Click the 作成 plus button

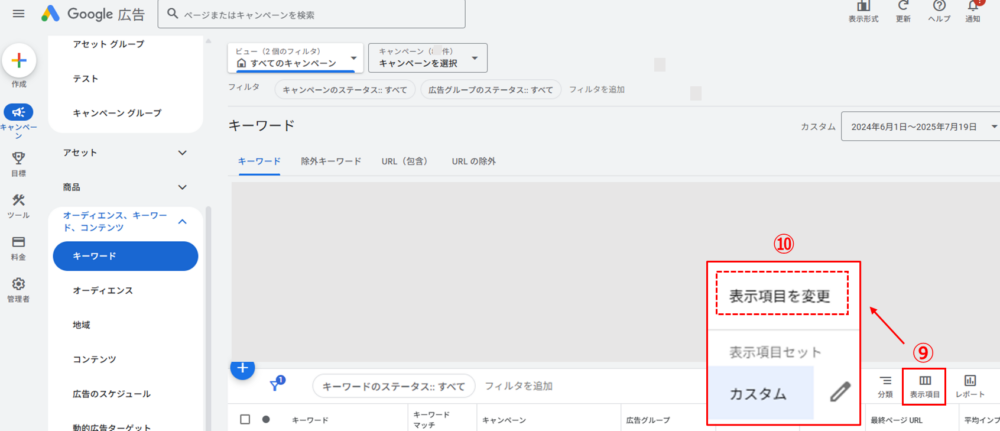coord(18,61)
